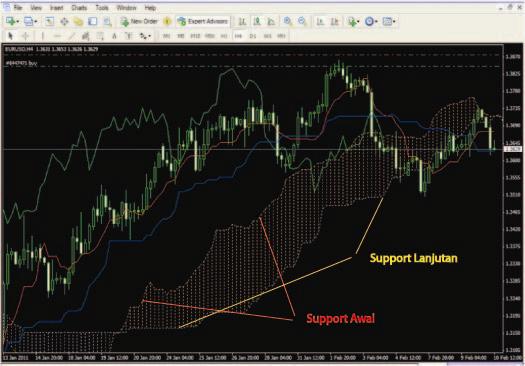Select the M30 timeframe button

tap(210, 36)
